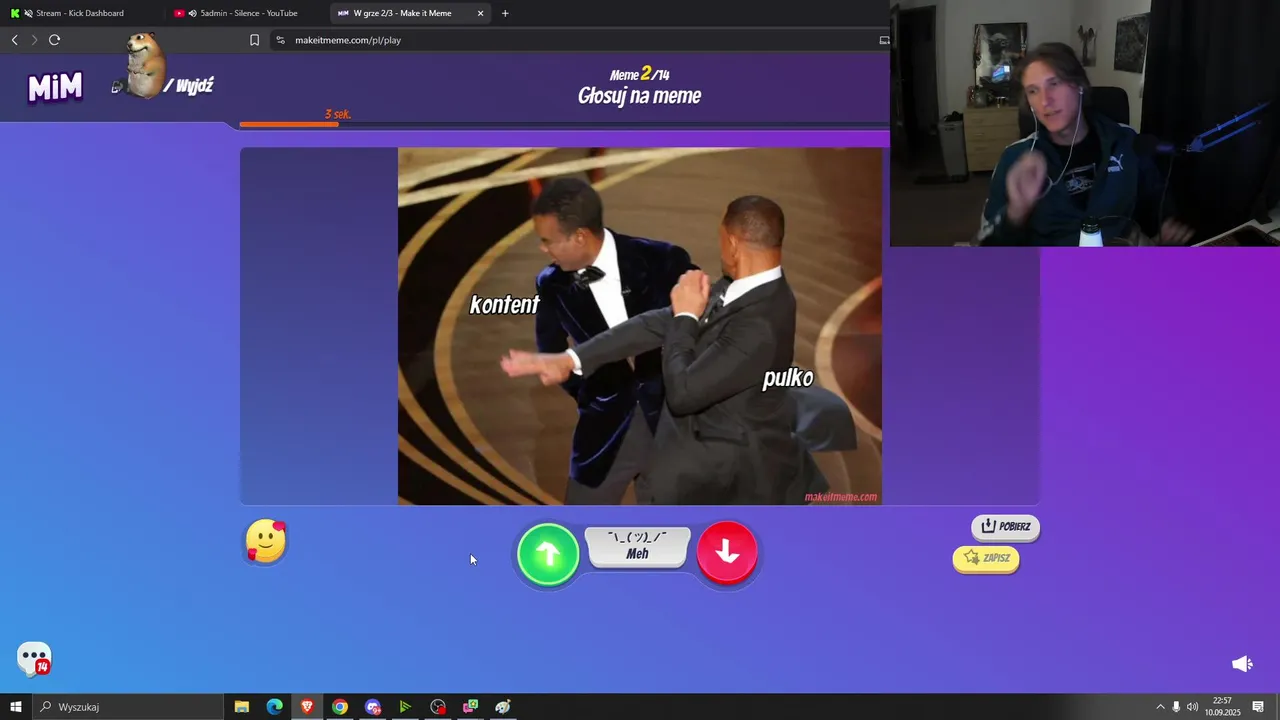This screenshot has height=720, width=1280.
Task: Click the Głosuj na meme heading
Action: pos(640,96)
